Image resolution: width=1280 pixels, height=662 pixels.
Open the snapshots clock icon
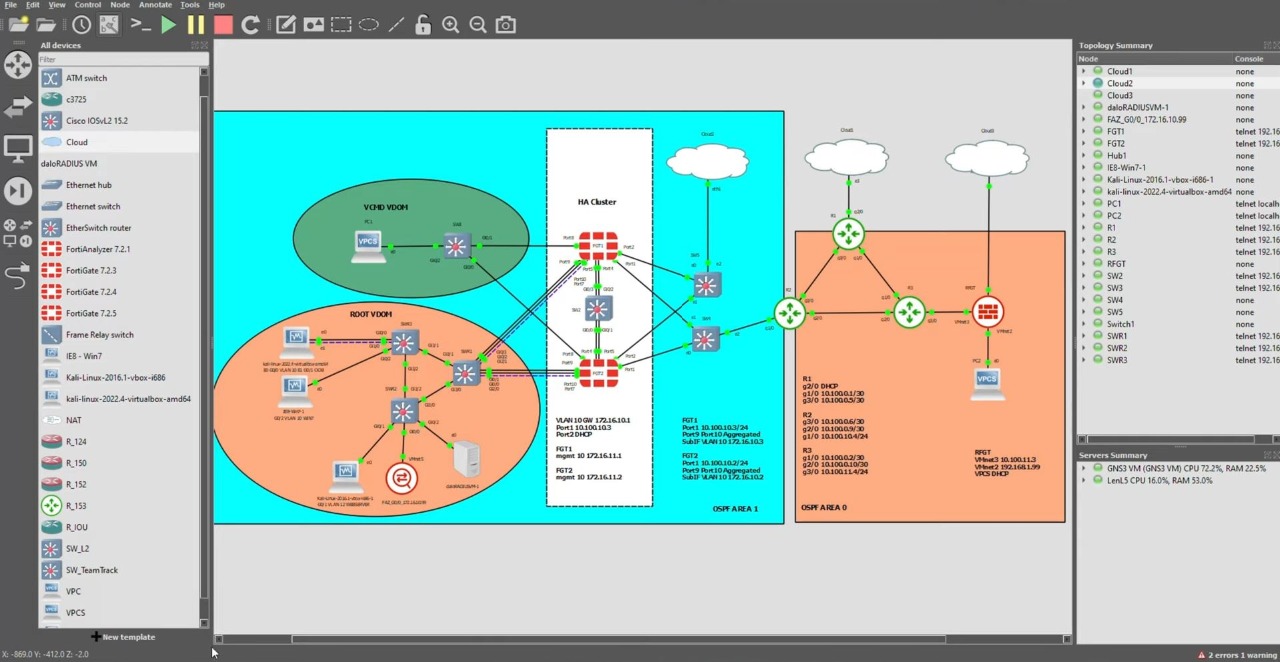(82, 25)
